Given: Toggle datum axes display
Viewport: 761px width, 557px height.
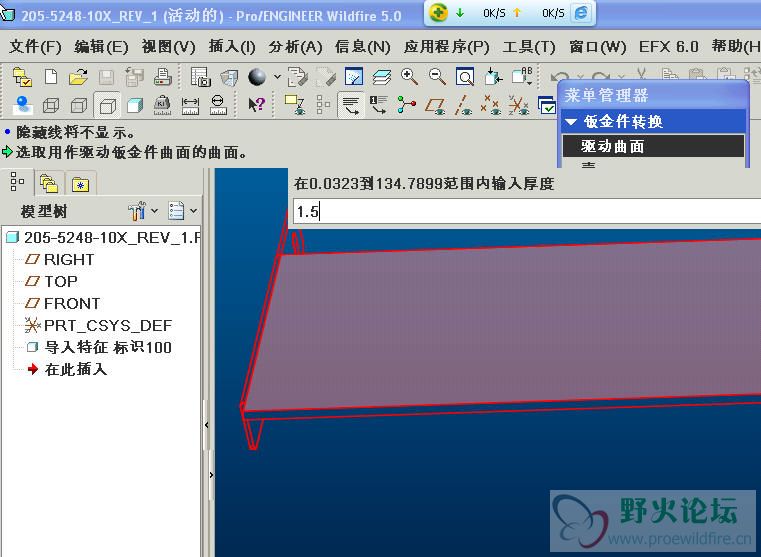Looking at the screenshot, I should (463, 105).
